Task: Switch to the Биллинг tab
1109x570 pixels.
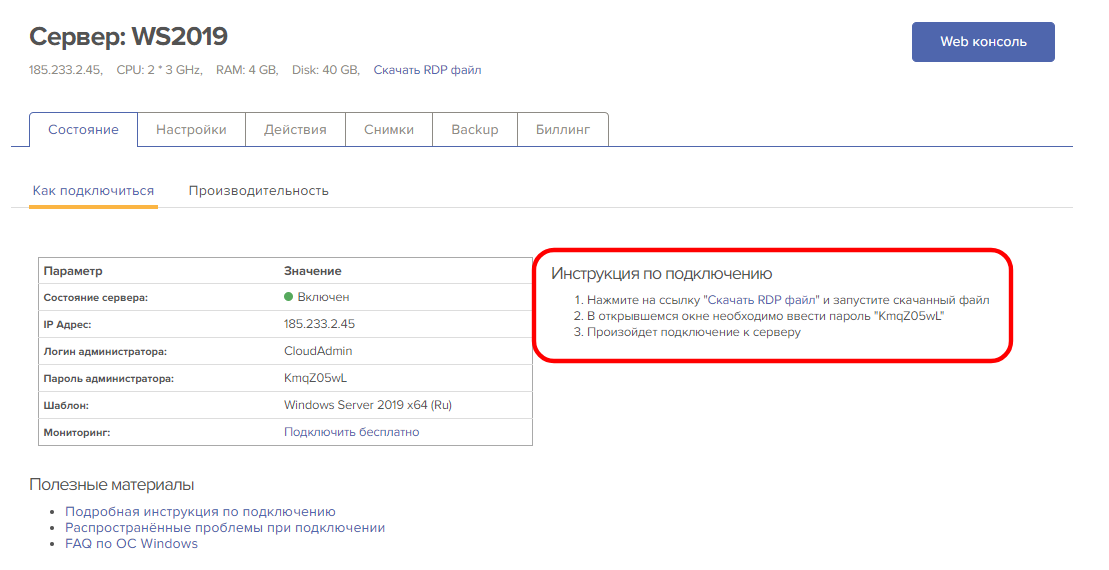Action: [562, 130]
